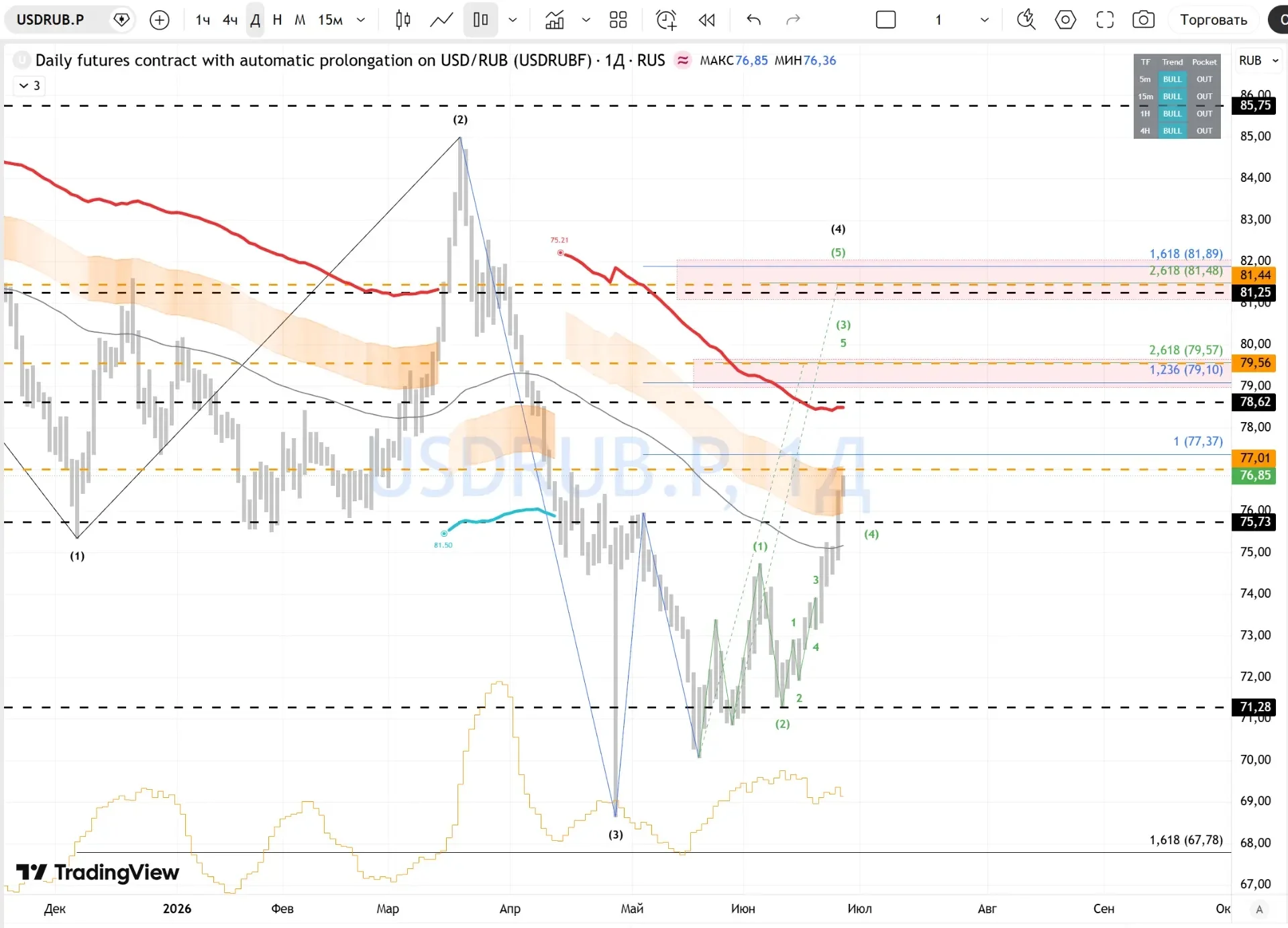Undo the last chart action

coord(753,20)
